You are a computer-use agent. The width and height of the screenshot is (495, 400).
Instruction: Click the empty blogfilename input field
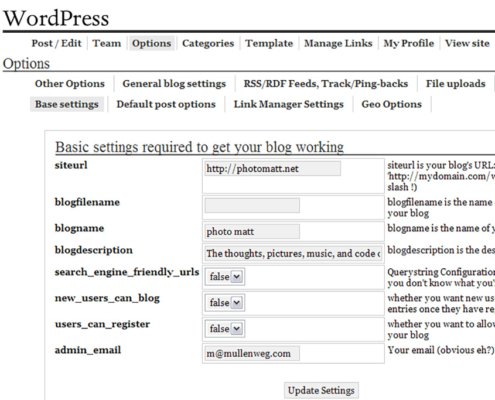(252, 205)
